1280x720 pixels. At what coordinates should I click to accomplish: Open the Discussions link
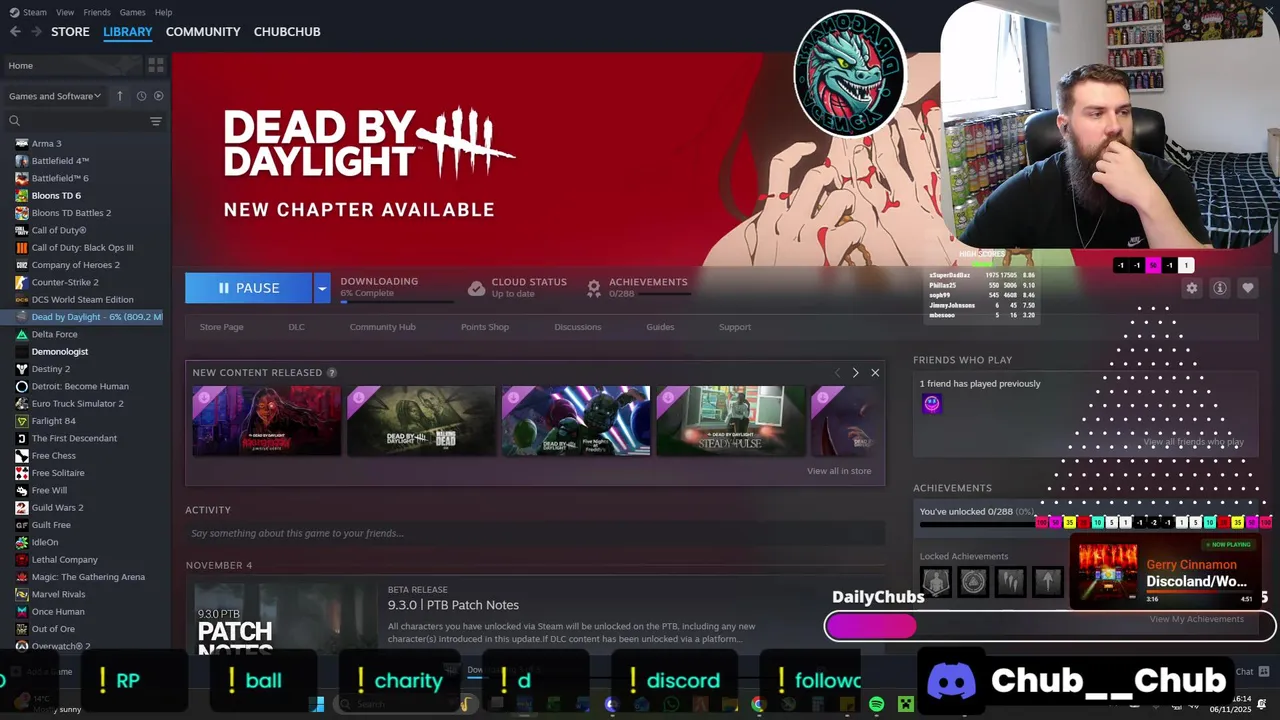pos(578,327)
